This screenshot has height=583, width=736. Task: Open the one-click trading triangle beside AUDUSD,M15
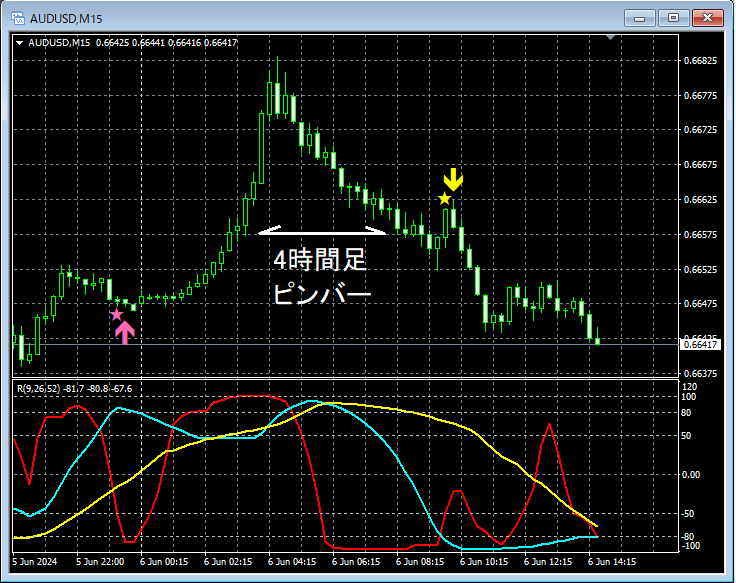pos(20,43)
